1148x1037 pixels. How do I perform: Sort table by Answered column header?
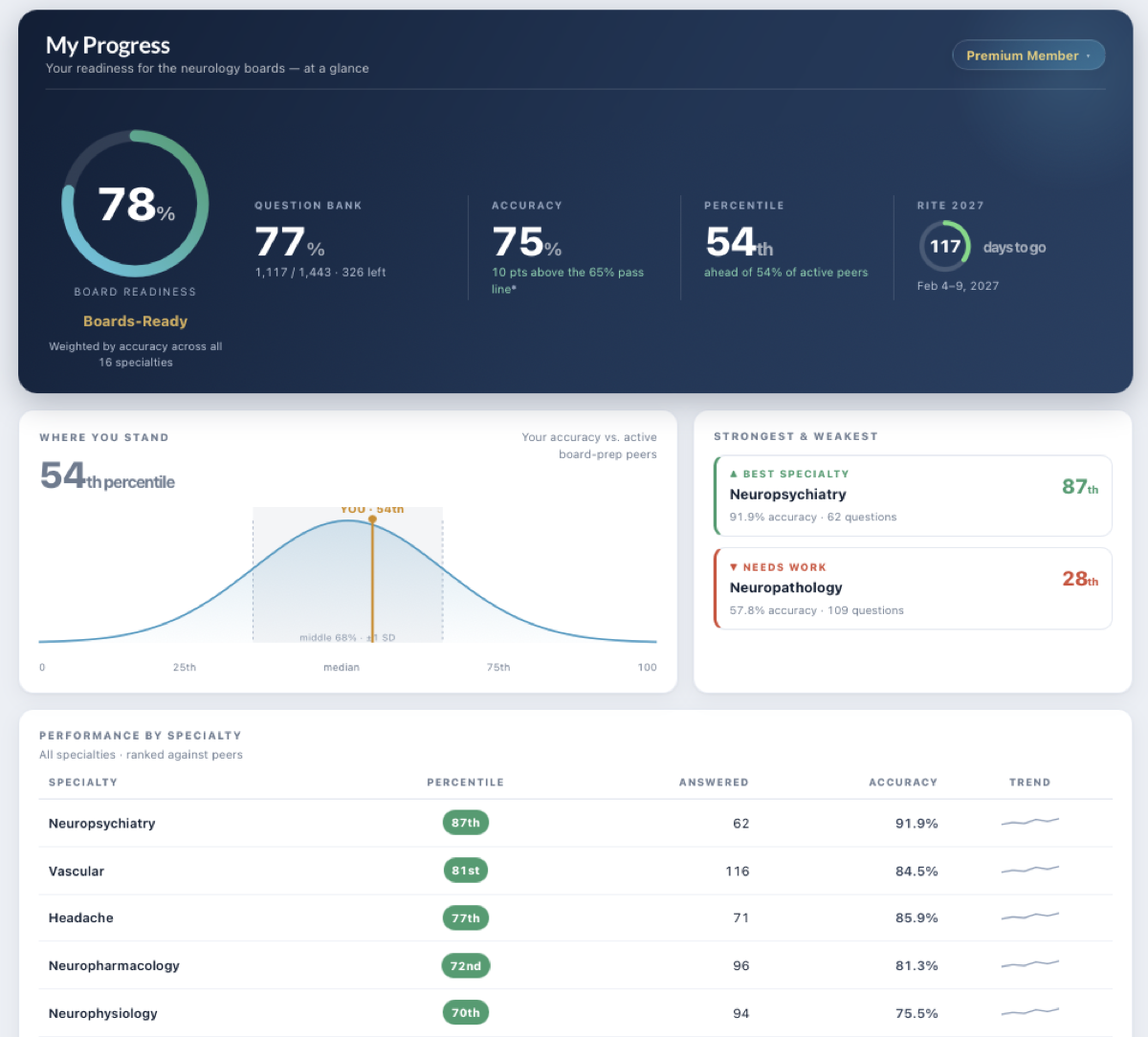point(714,783)
